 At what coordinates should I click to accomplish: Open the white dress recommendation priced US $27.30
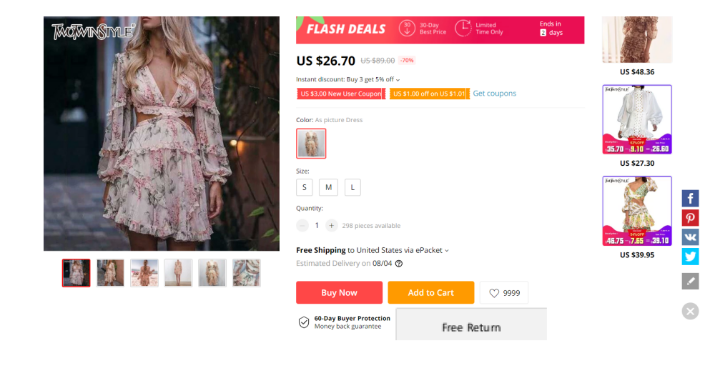(x=637, y=120)
